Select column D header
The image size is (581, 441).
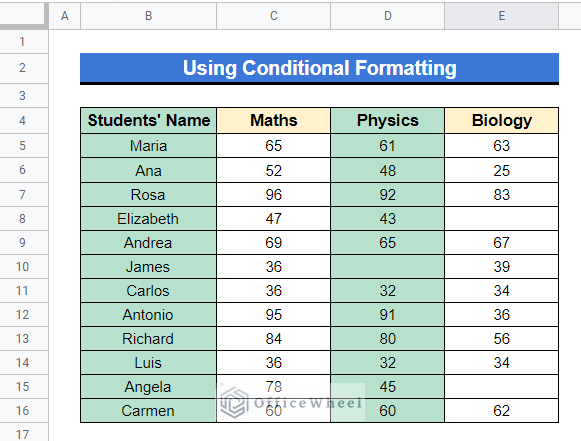(387, 16)
